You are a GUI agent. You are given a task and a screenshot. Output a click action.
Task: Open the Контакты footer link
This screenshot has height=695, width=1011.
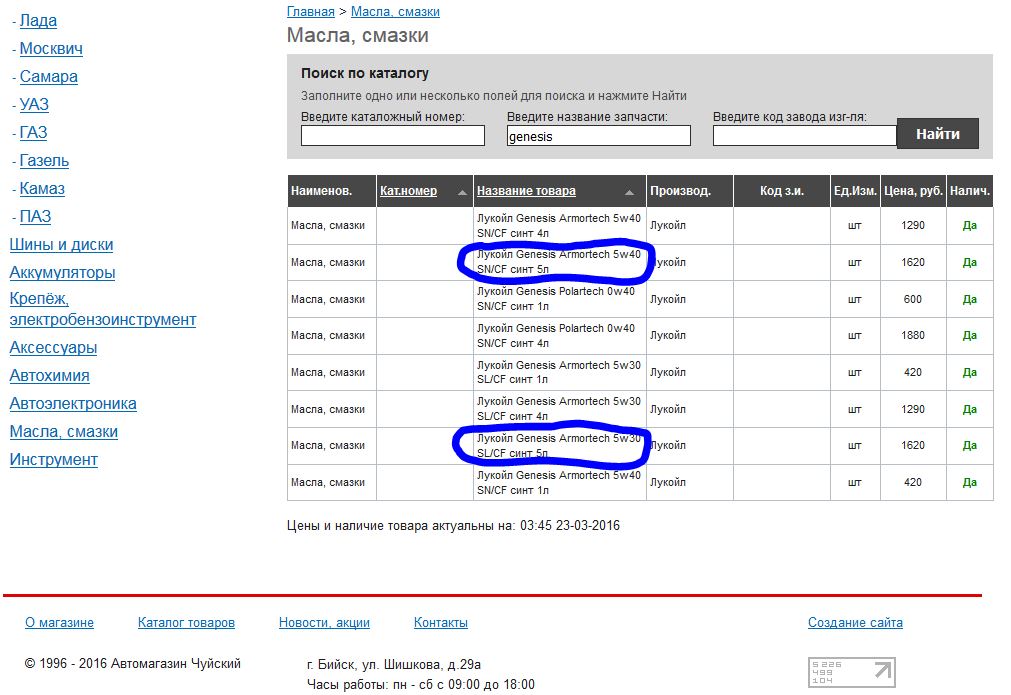(441, 623)
